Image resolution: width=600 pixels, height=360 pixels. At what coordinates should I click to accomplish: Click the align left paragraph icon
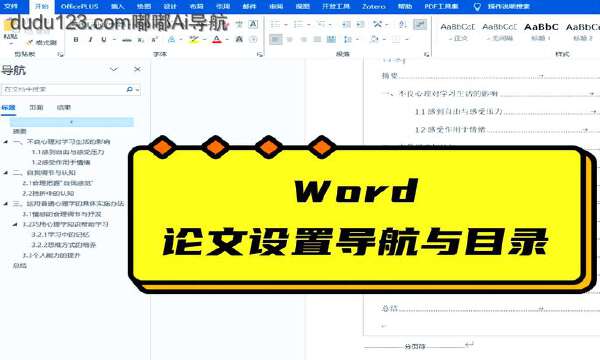pyautogui.click(x=276, y=39)
